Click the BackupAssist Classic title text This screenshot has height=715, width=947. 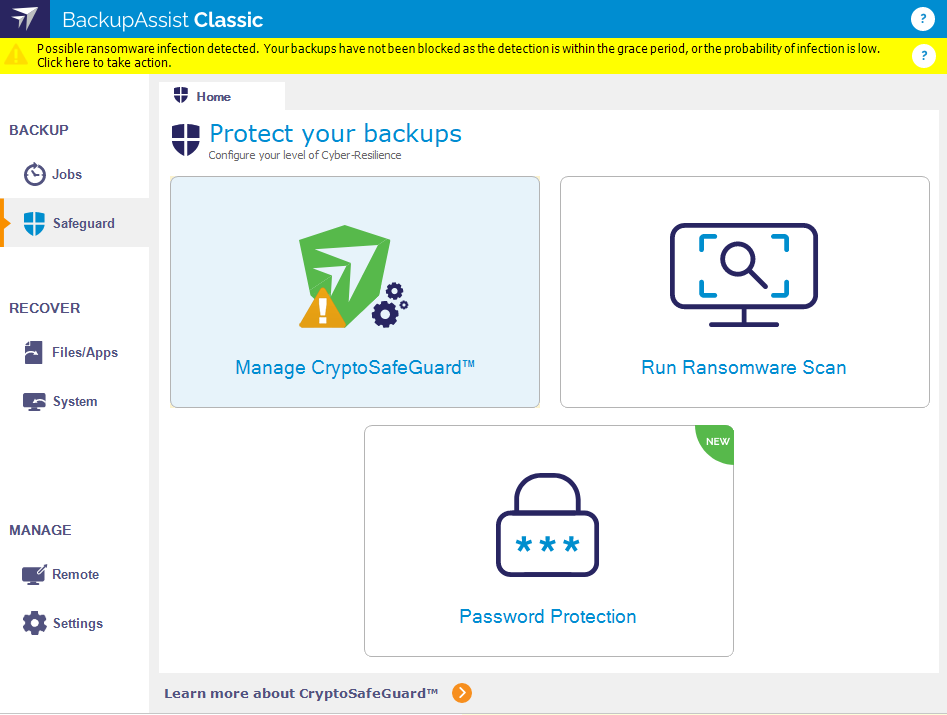click(162, 20)
